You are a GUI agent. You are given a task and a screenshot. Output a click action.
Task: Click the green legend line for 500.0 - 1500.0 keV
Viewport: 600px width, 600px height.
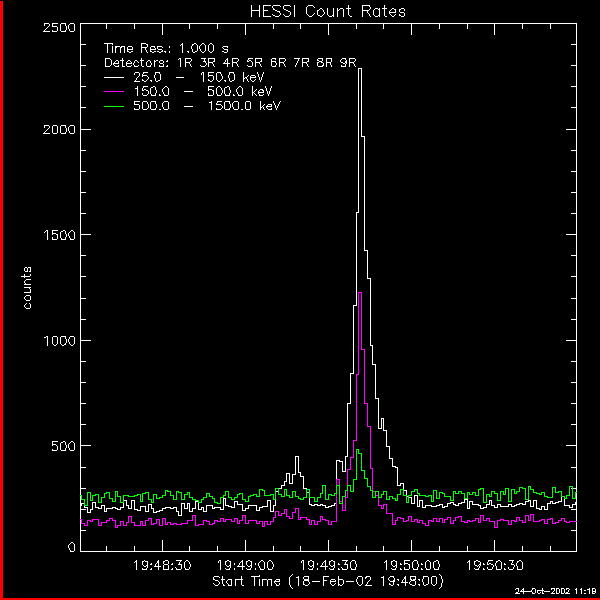click(x=114, y=106)
